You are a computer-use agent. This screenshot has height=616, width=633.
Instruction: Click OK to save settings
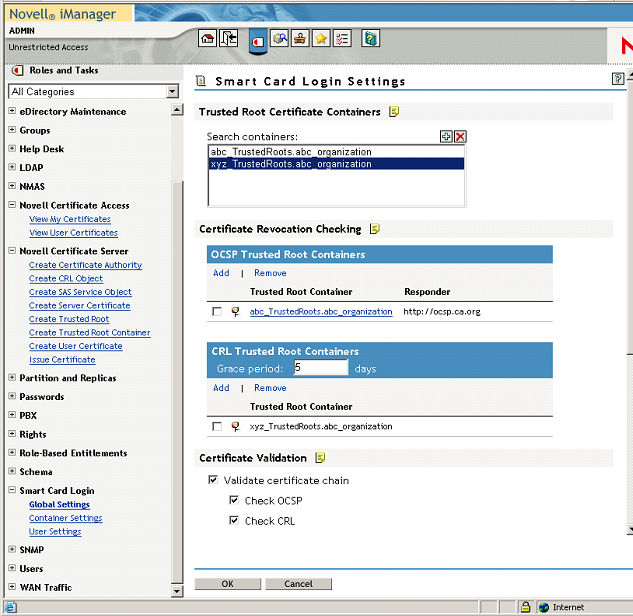(x=228, y=584)
